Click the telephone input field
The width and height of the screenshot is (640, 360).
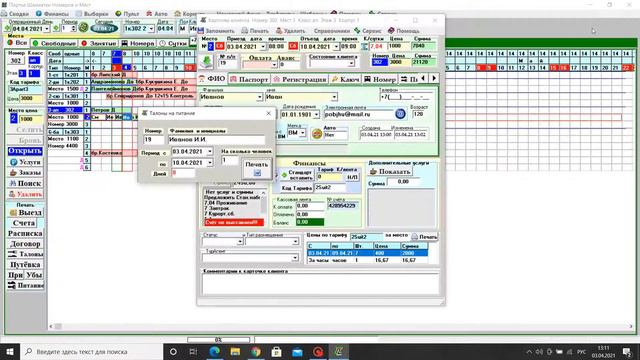[405, 97]
